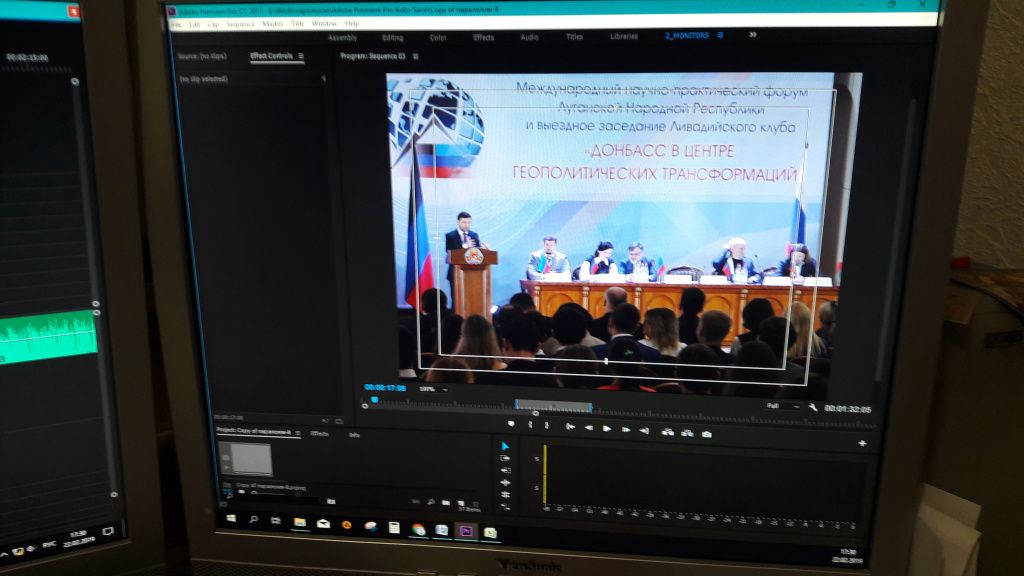Viewport: 1024px width, 576px height.
Task: Switch to the Assembly workspace
Action: click(x=342, y=38)
